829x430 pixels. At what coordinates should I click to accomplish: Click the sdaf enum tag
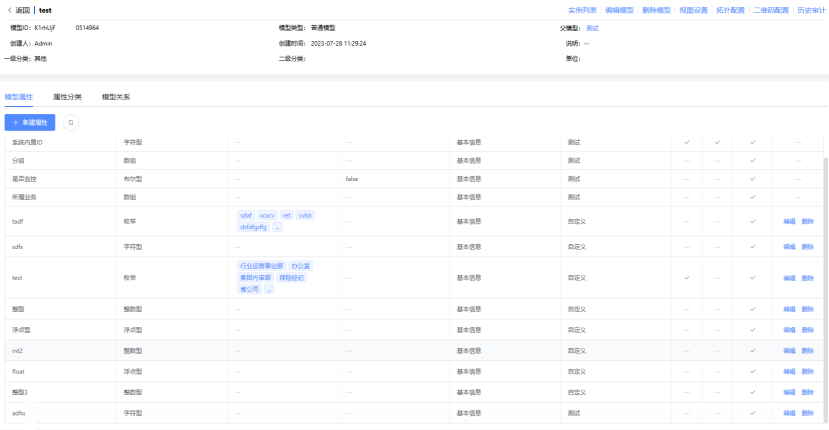pos(246,215)
